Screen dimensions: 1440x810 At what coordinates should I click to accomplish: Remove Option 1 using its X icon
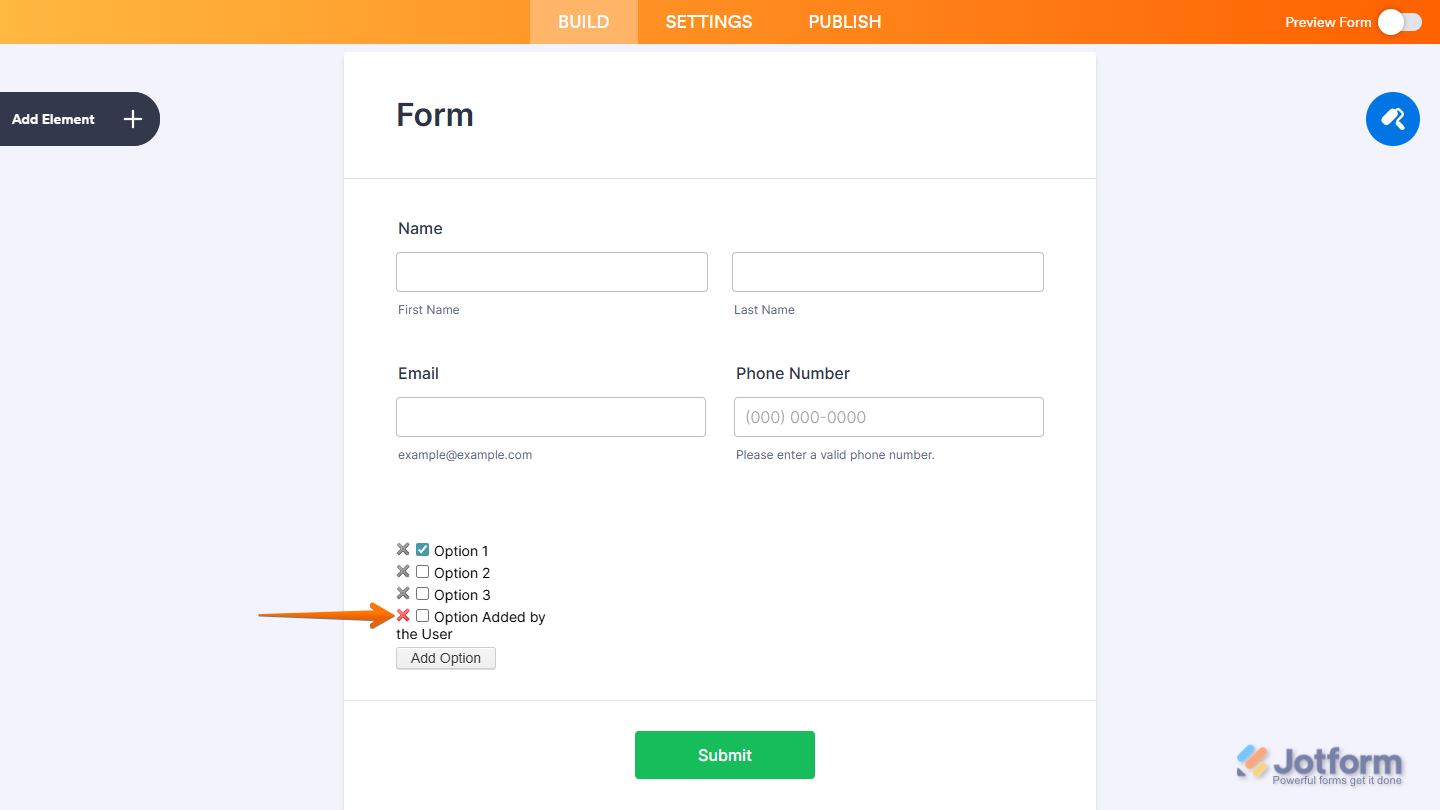403,549
